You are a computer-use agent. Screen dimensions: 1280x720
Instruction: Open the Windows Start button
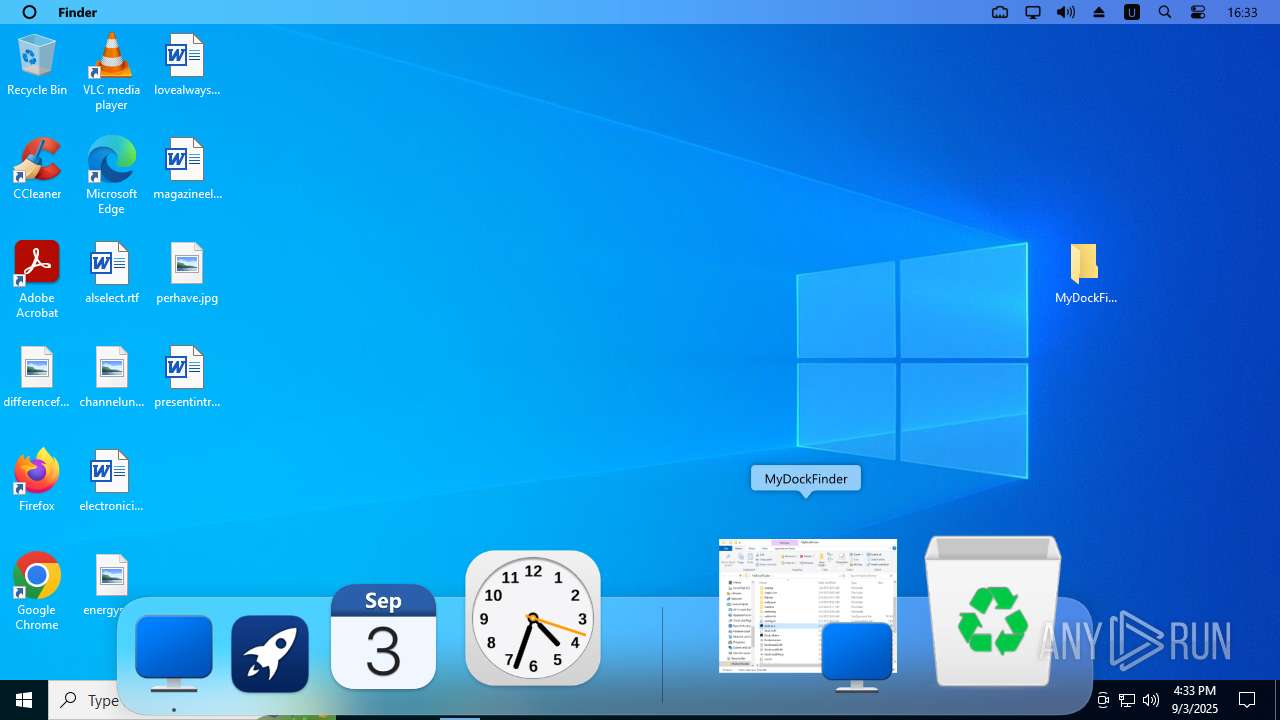[24, 700]
